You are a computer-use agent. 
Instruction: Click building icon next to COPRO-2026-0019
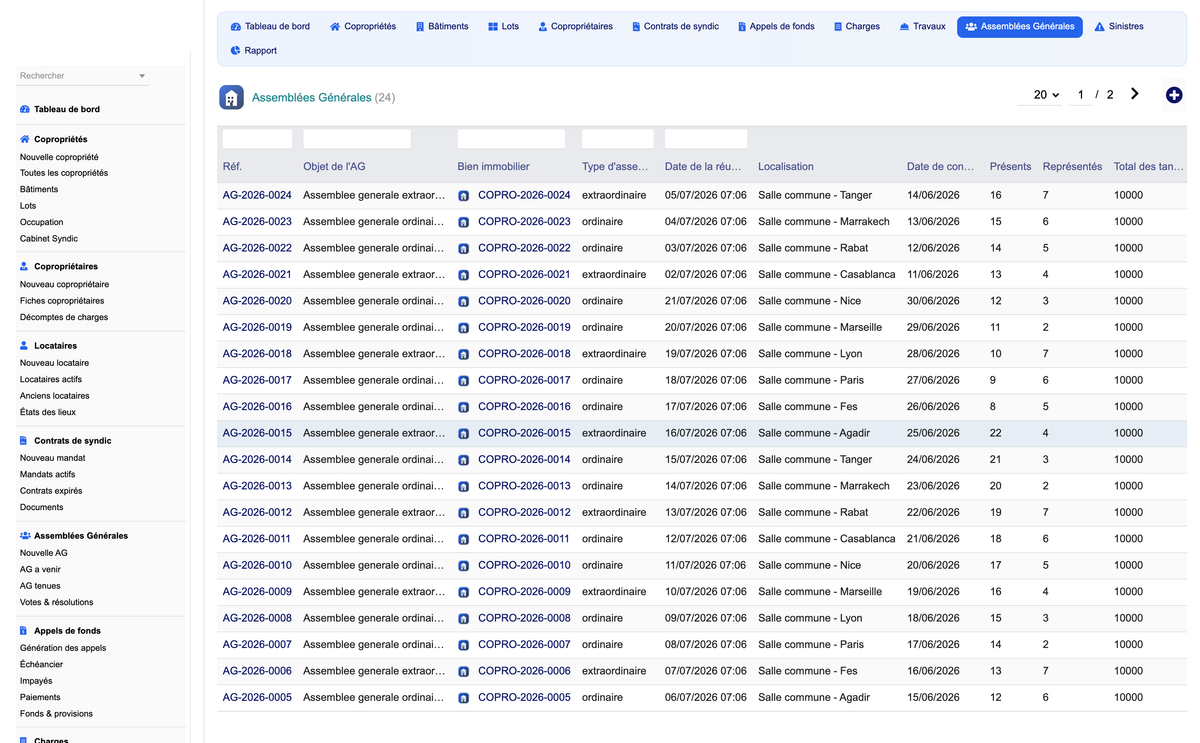[464, 328]
